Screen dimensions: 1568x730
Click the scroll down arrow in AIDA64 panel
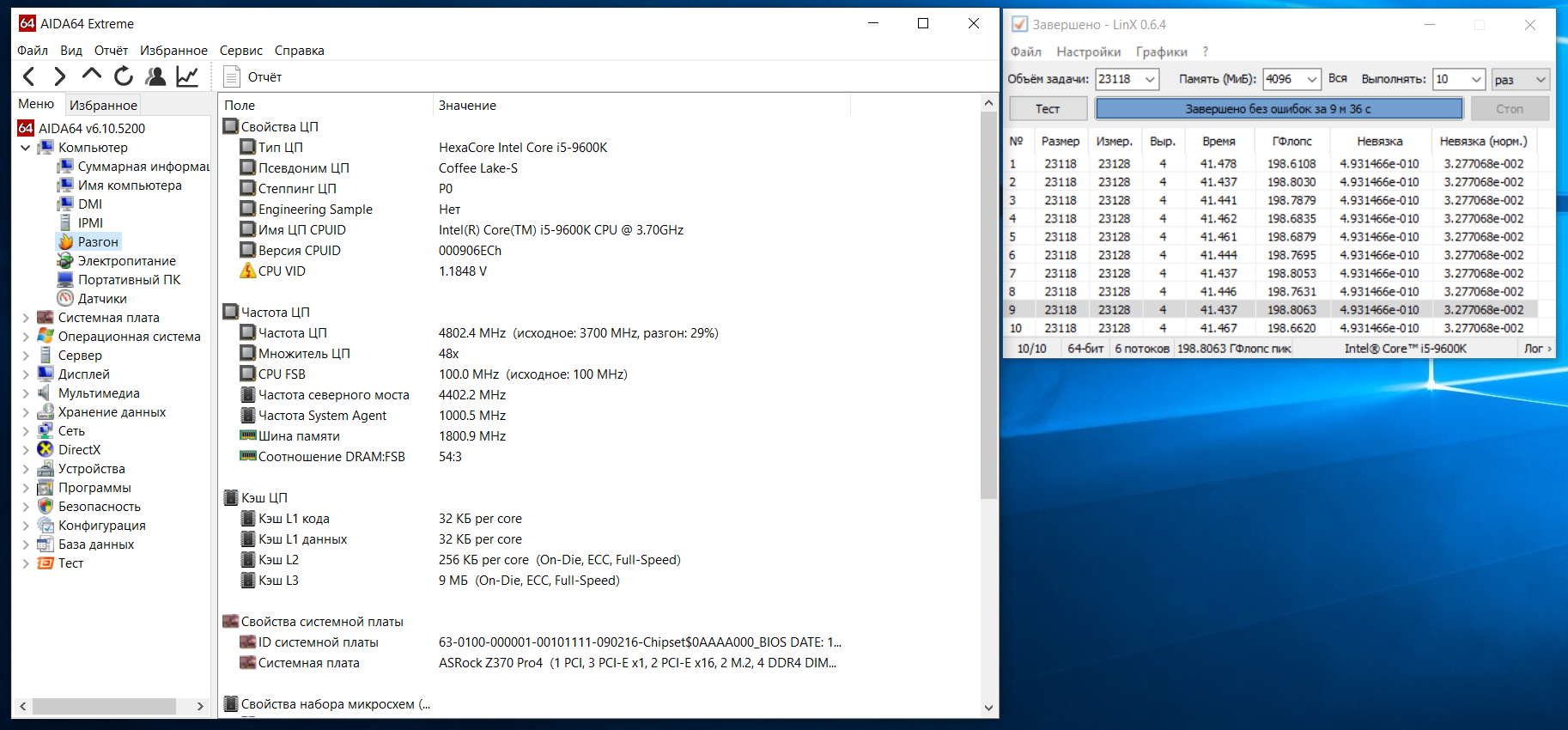[988, 708]
